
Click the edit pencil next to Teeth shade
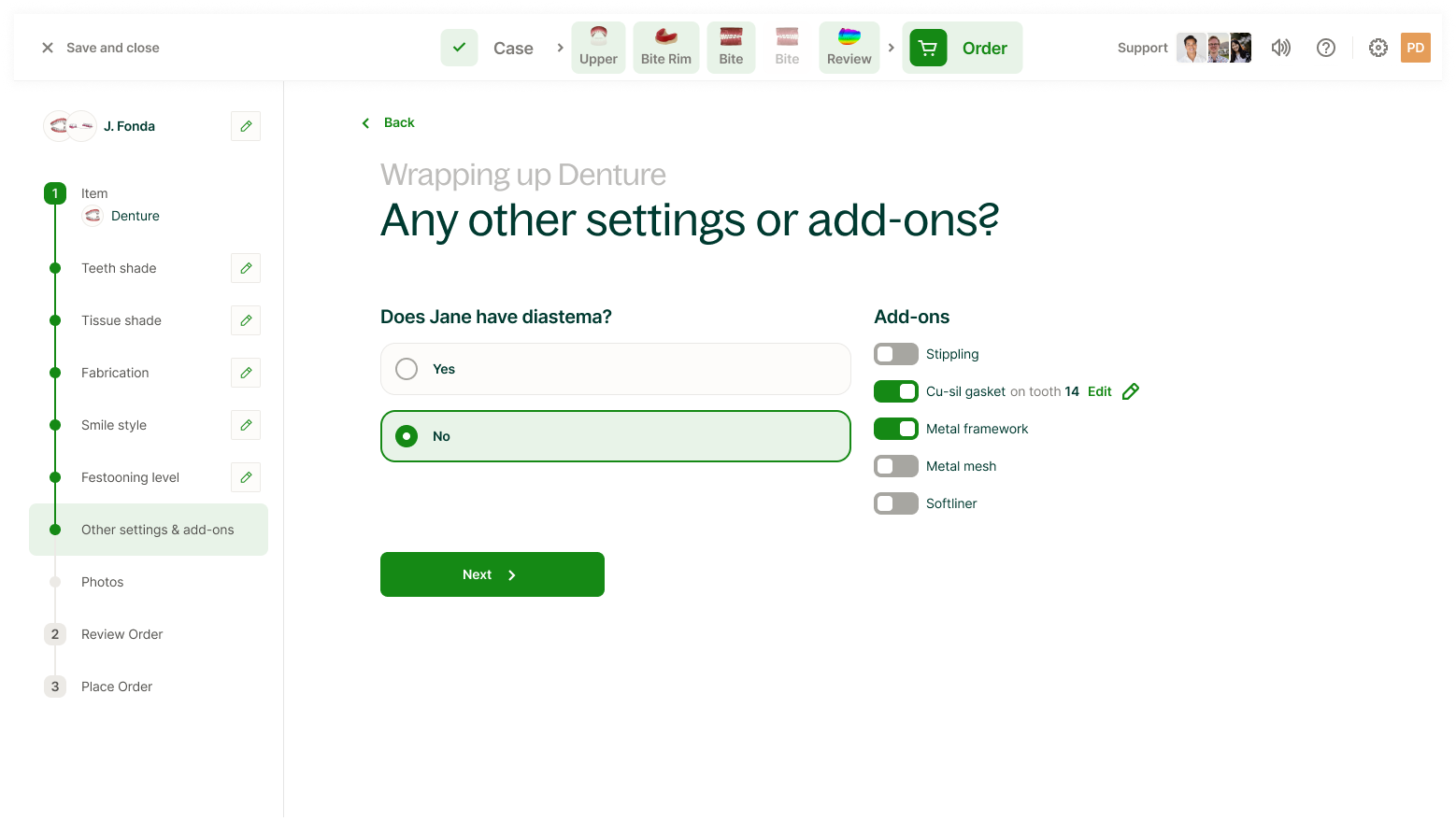pyautogui.click(x=246, y=268)
